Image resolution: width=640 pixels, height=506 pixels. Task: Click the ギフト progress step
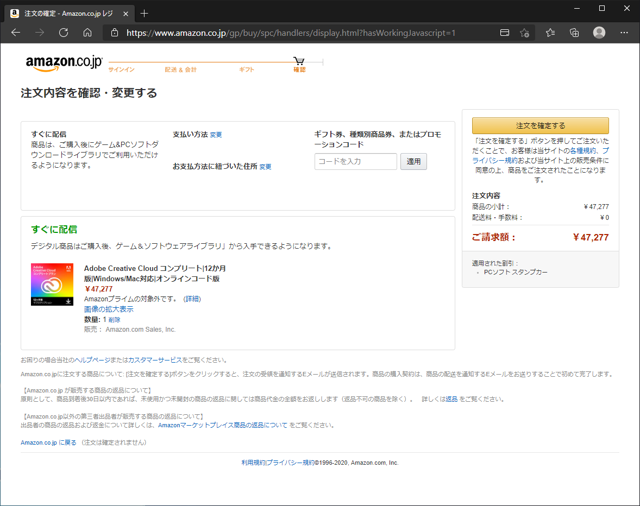247,70
